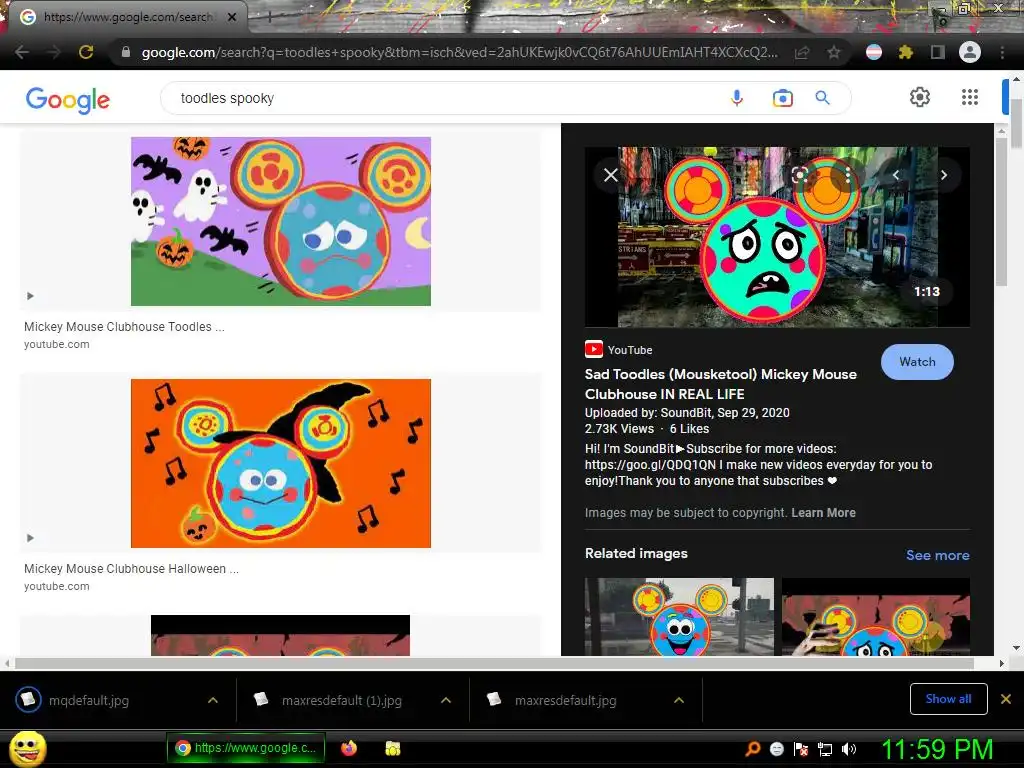Click the magnifier search button
This screenshot has height=768, width=1024.
(x=822, y=98)
